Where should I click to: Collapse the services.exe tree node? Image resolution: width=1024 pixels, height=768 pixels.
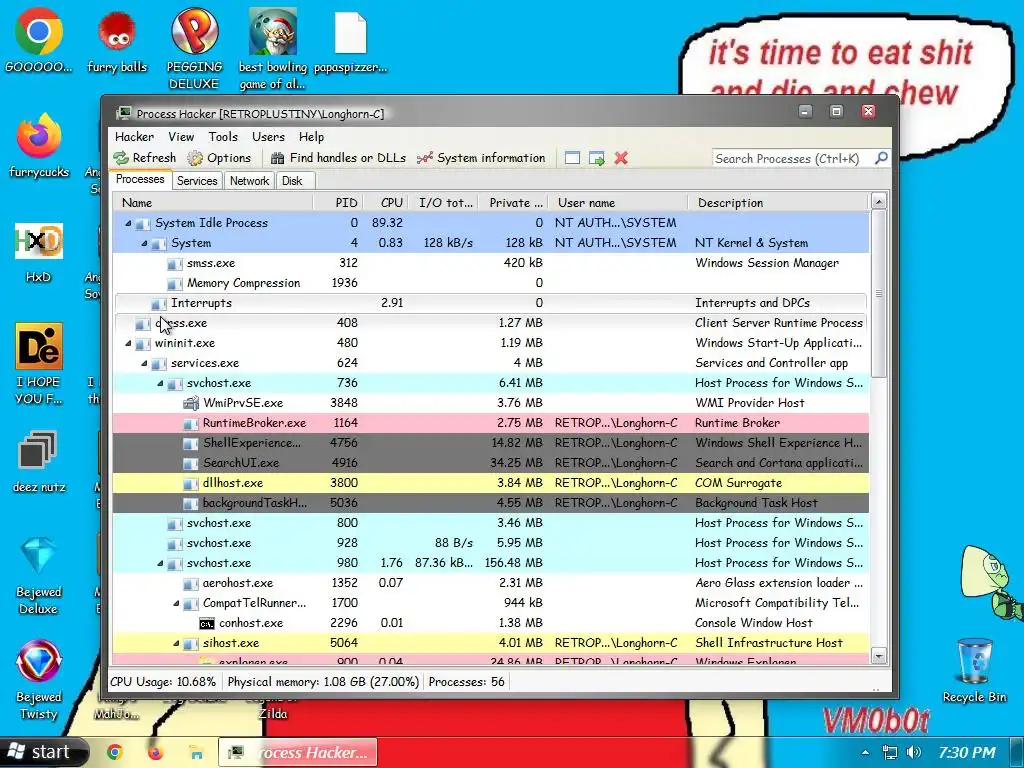click(144, 364)
